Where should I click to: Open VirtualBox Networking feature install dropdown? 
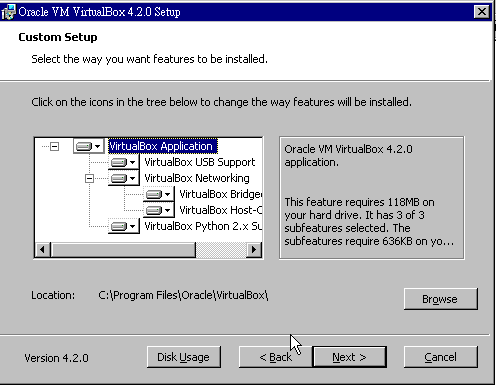(123, 178)
